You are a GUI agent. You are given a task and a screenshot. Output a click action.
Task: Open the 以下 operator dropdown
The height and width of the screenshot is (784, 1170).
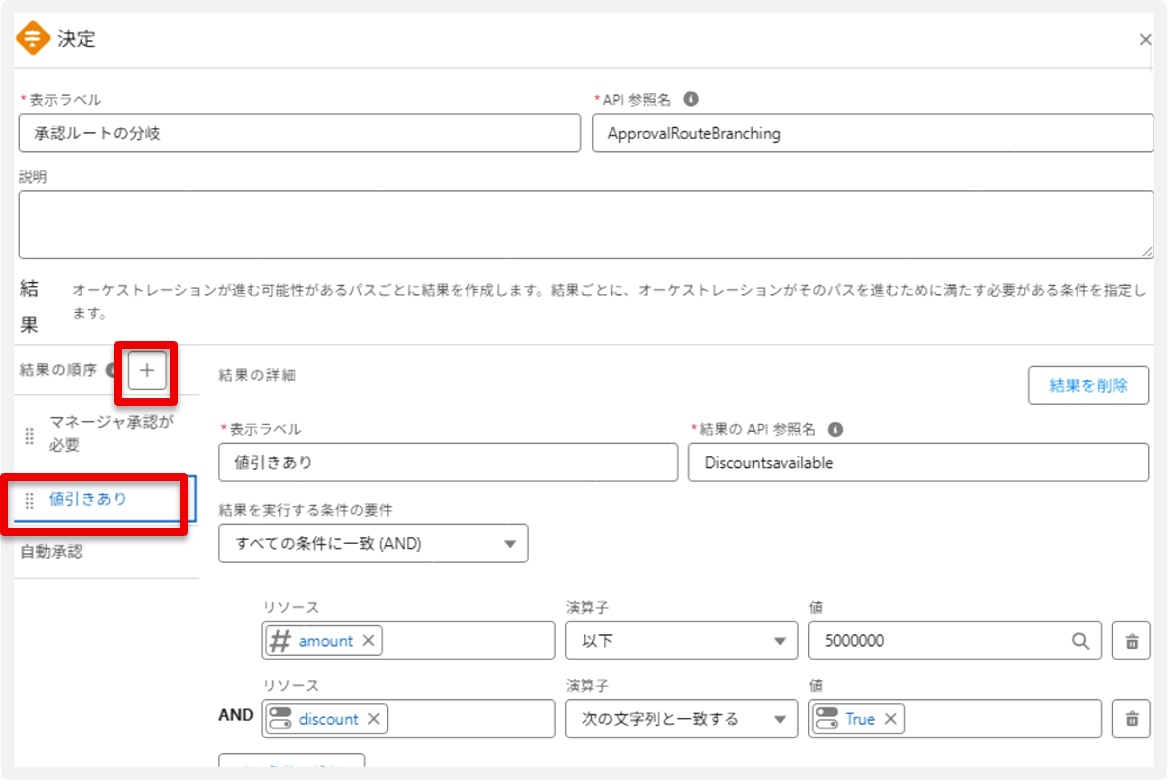click(x=682, y=641)
